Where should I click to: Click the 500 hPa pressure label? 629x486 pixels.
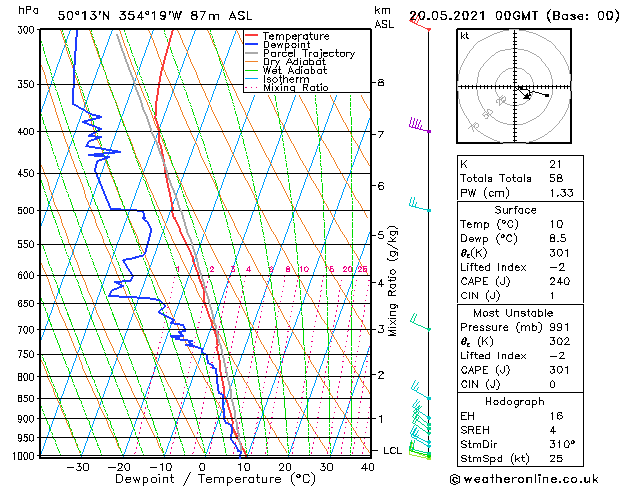tap(28, 211)
